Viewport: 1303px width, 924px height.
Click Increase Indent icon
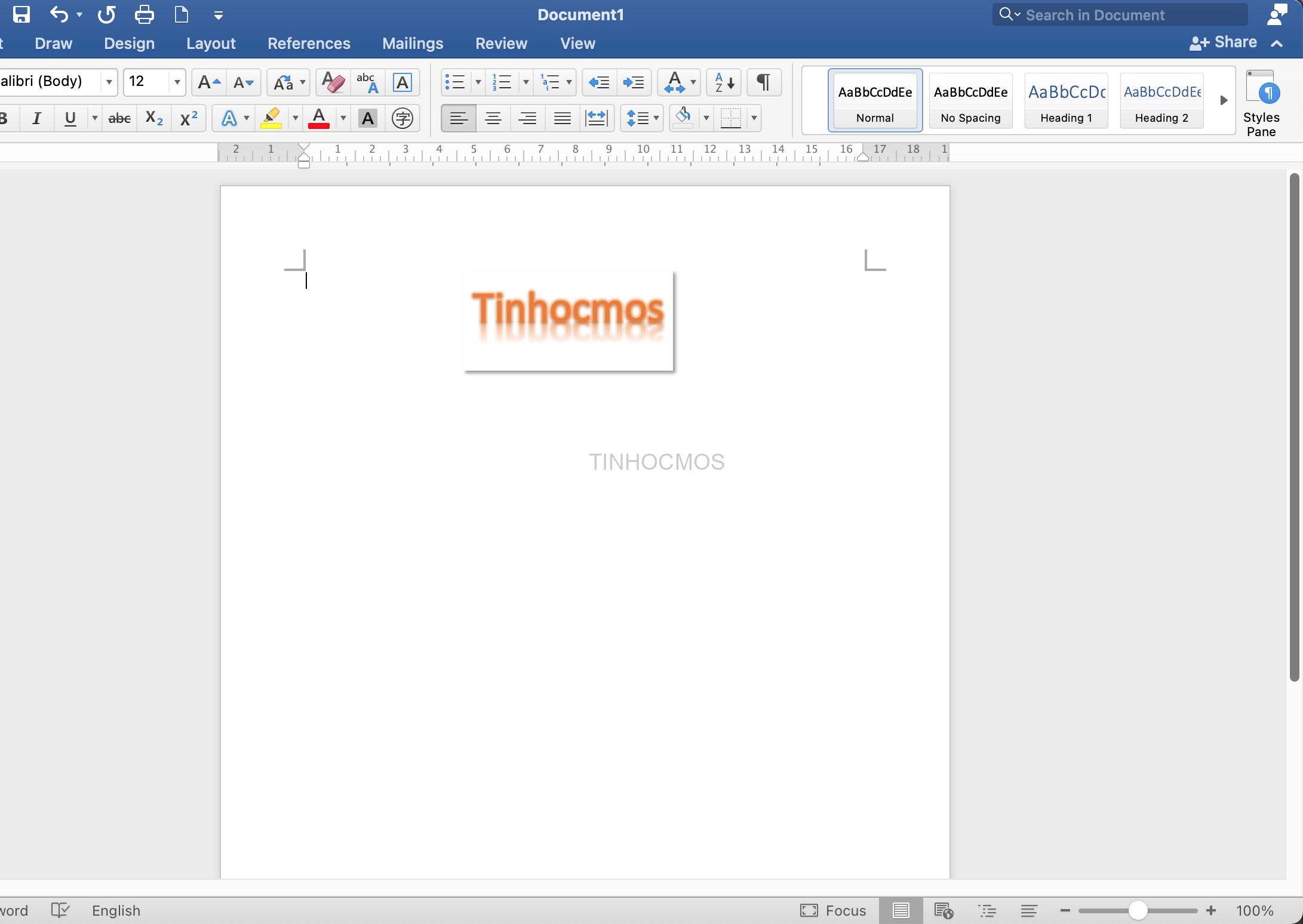(634, 82)
